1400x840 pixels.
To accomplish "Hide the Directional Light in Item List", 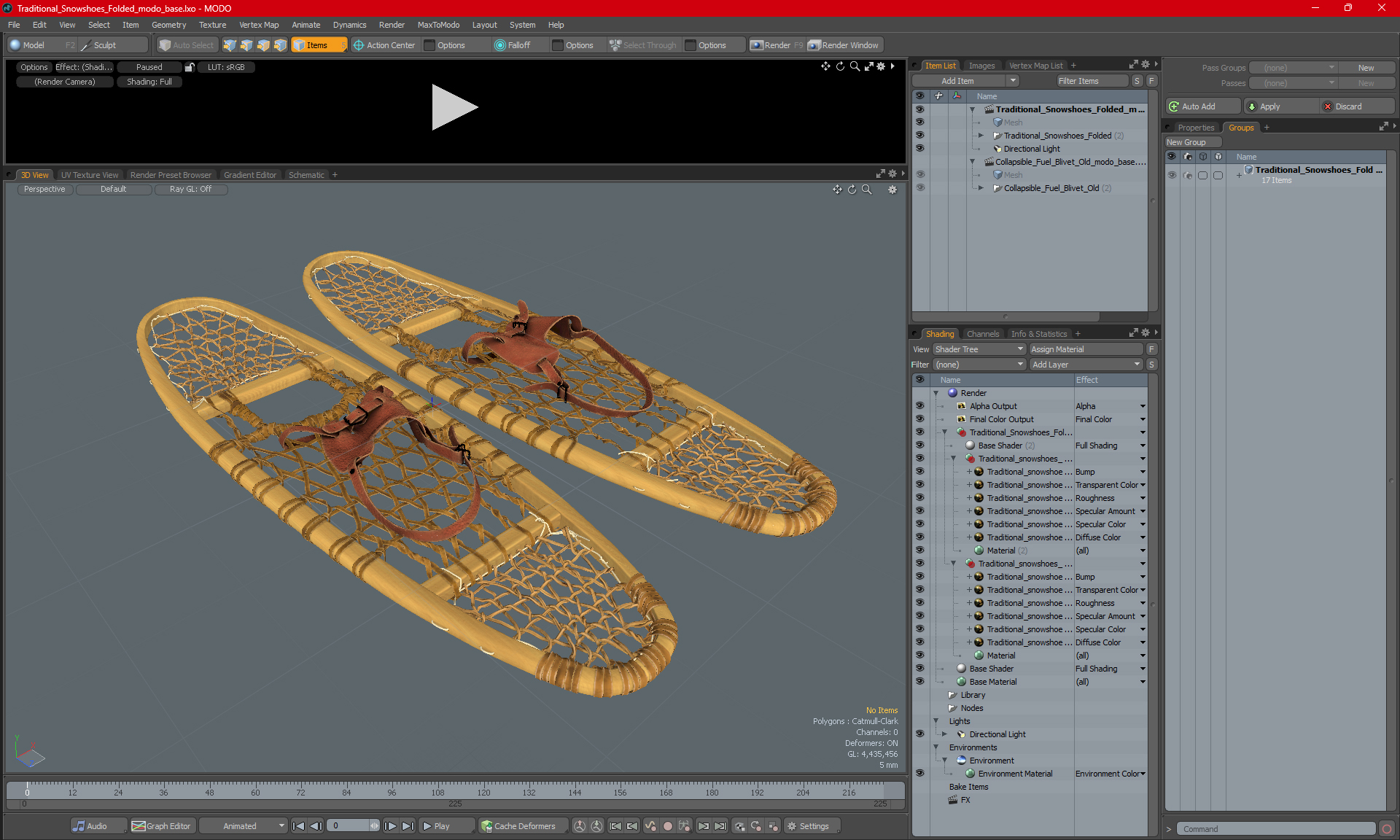I will [x=919, y=149].
